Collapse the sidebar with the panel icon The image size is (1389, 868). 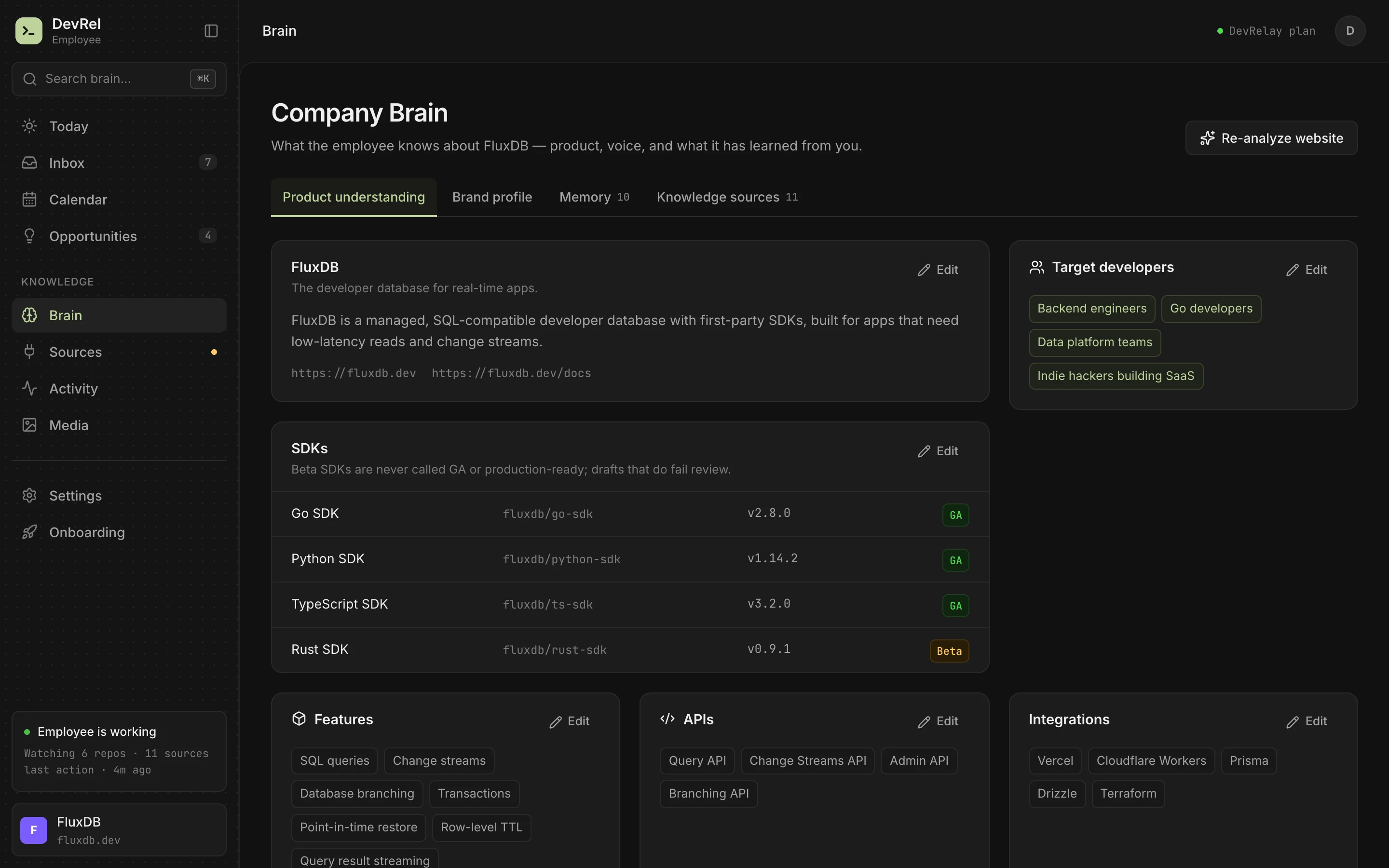coord(211,30)
